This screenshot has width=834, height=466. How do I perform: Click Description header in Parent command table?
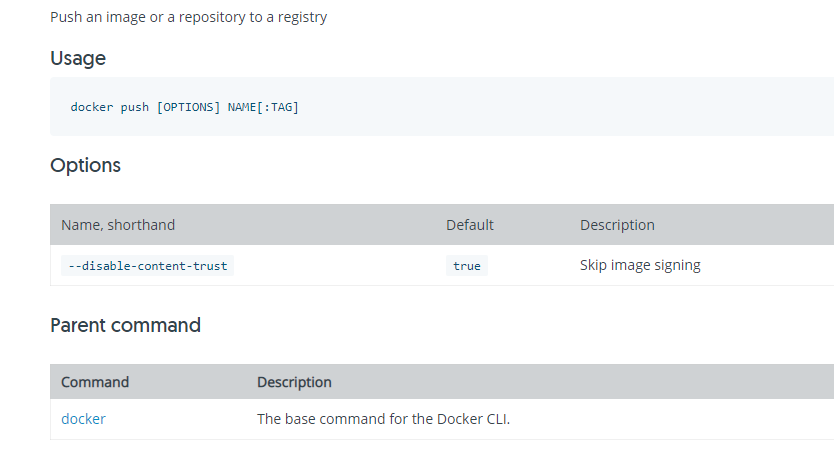pos(294,382)
